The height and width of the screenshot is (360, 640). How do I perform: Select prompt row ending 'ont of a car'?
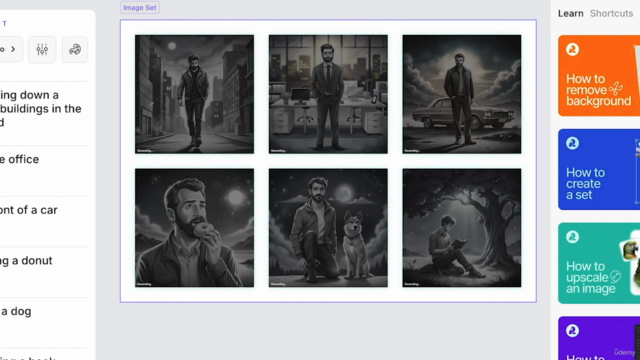(x=44, y=222)
